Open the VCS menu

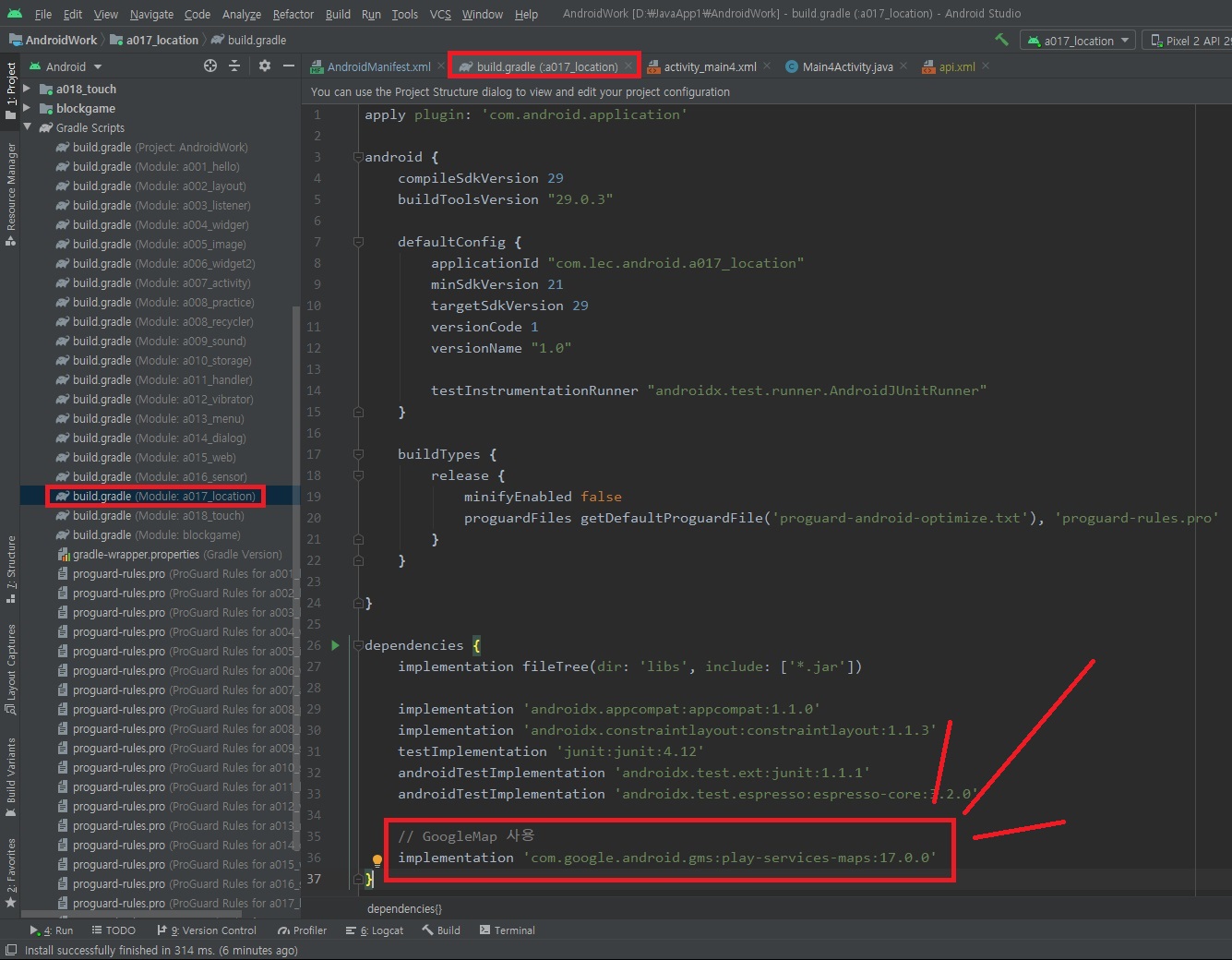440,14
